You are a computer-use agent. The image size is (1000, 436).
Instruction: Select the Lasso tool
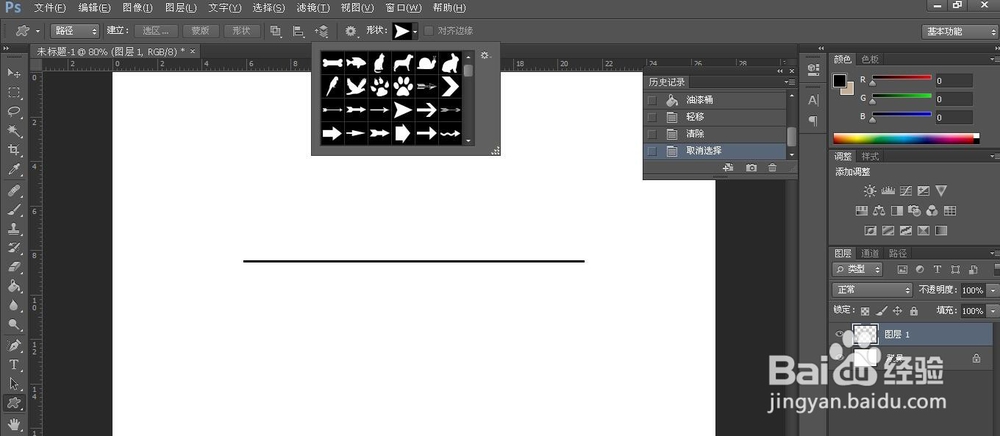[13, 112]
